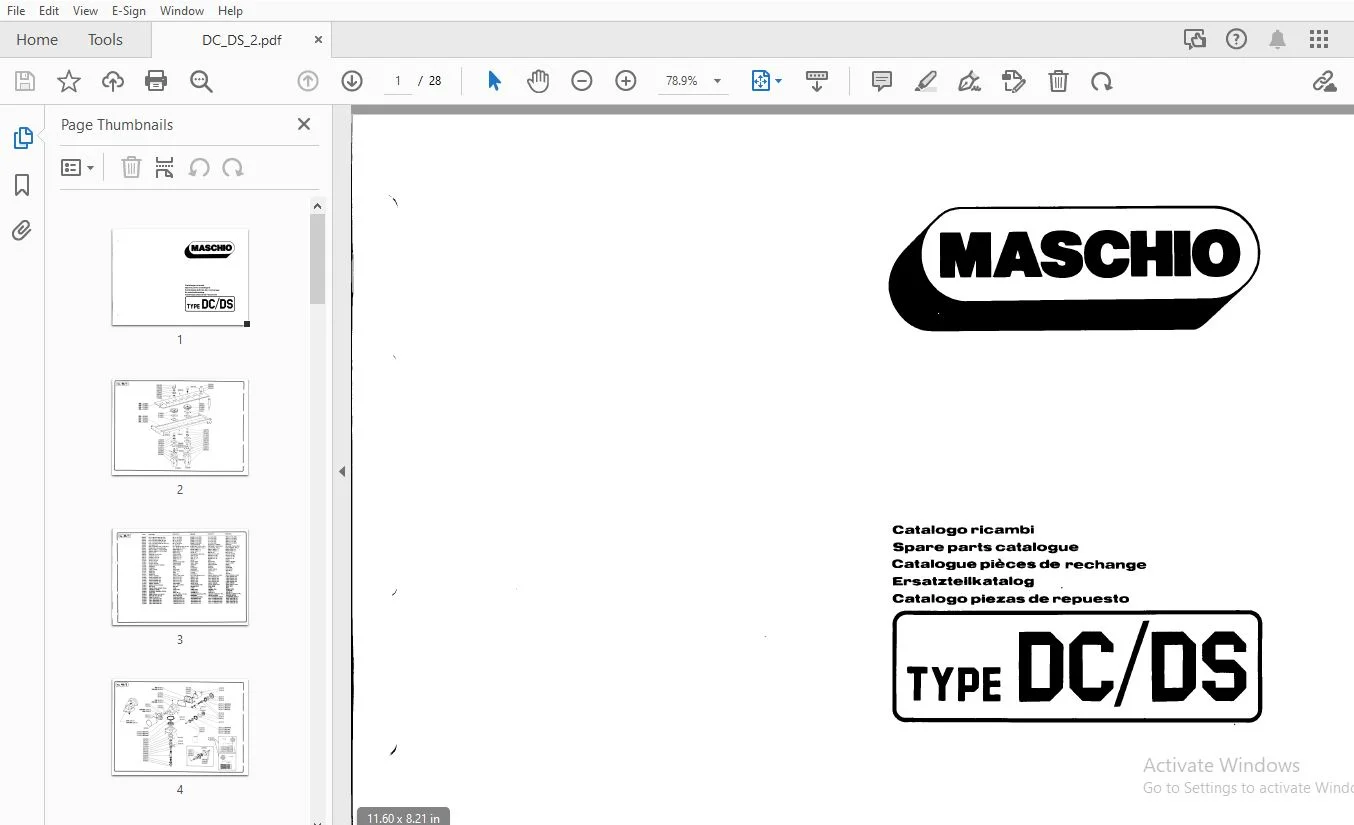Open the Sign document pen tool
This screenshot has width=1354, height=825.
[x=969, y=81]
